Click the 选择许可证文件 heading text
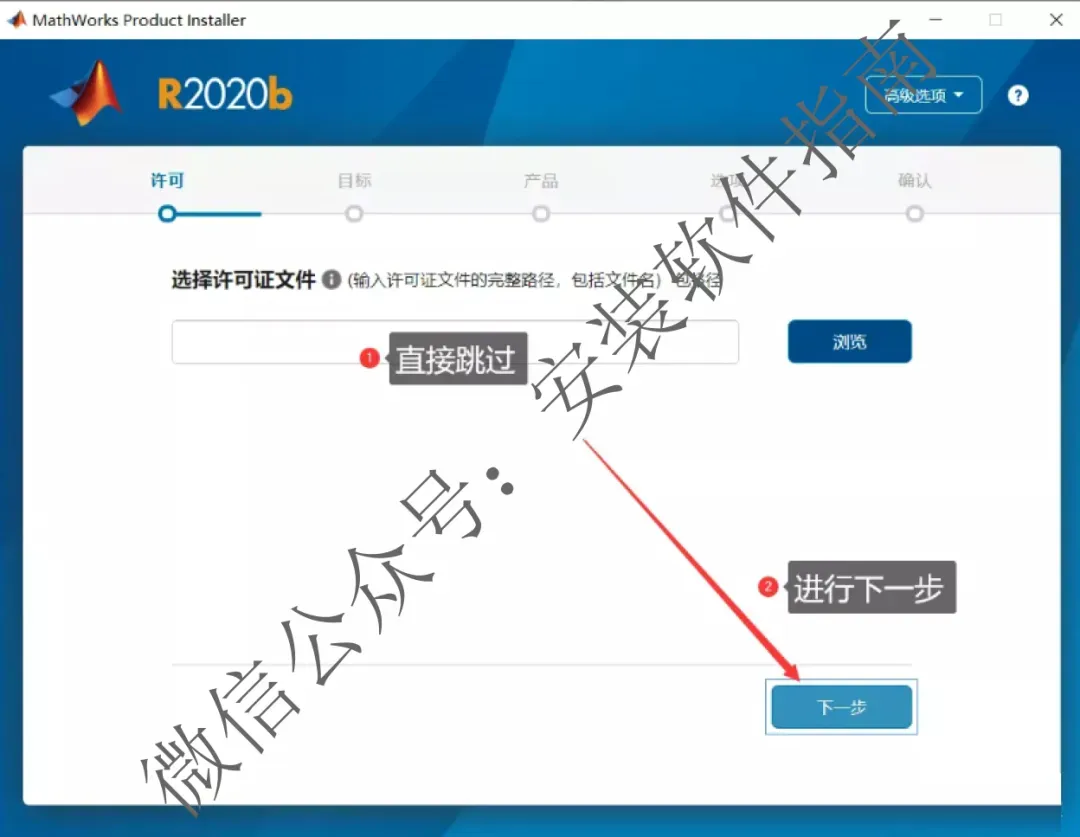Screen dimensions: 1080x837 (x=243, y=280)
